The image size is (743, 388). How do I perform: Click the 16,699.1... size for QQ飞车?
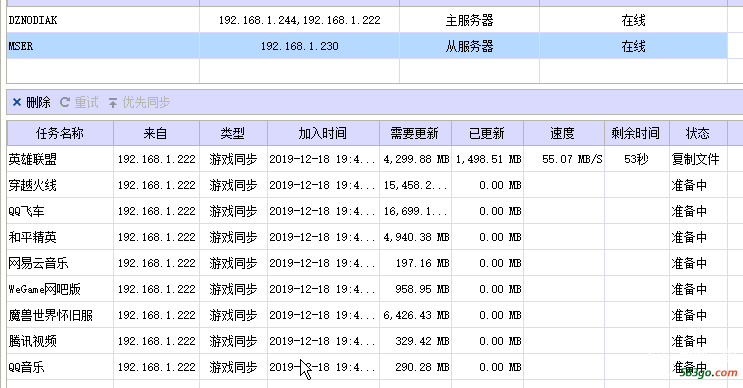pyautogui.click(x=415, y=211)
